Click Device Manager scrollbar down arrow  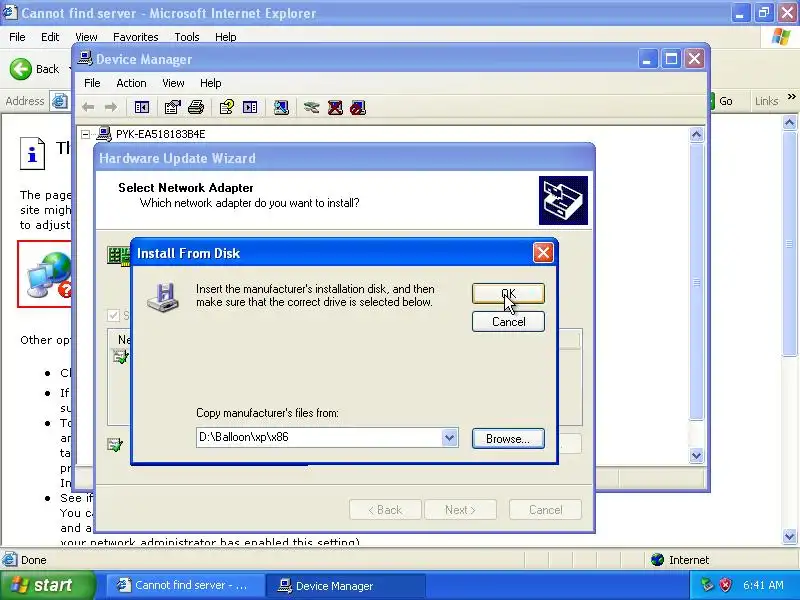(x=696, y=455)
